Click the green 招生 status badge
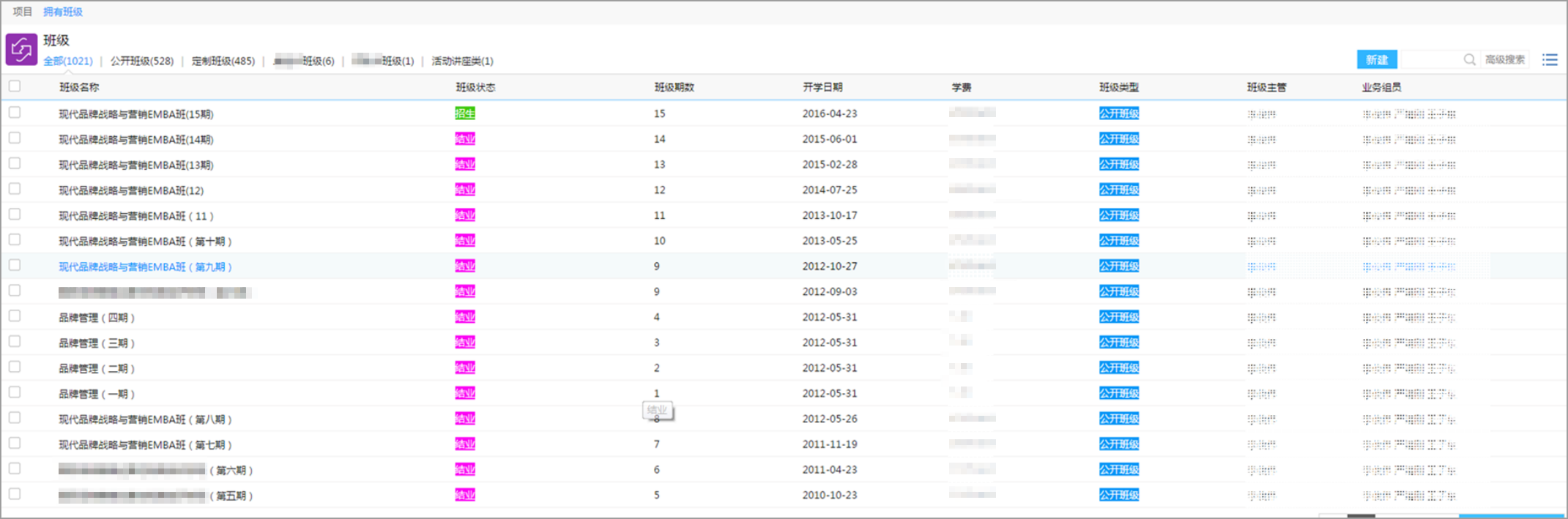 tap(465, 113)
